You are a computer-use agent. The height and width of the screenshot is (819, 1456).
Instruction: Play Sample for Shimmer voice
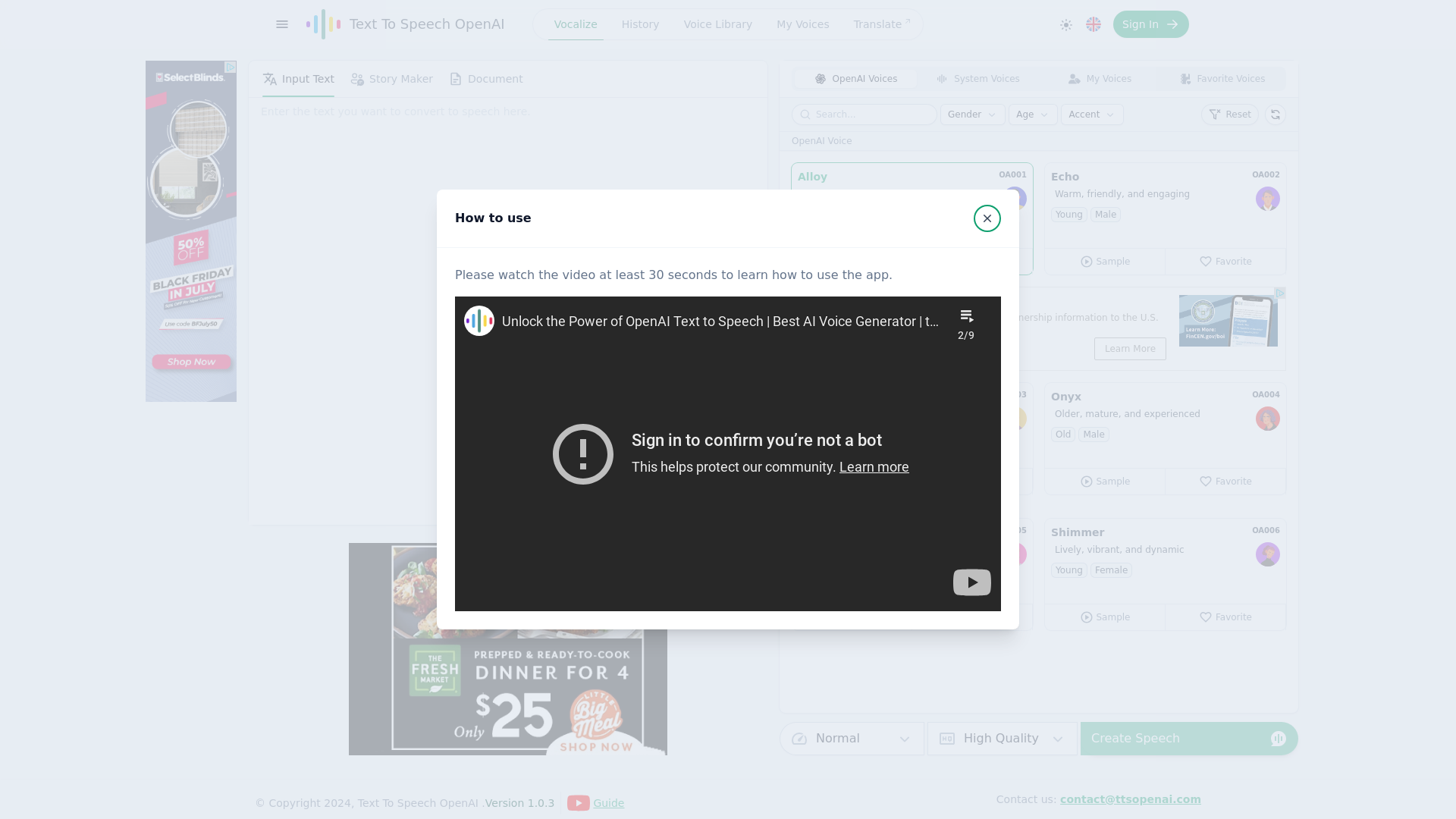pos(1105,617)
